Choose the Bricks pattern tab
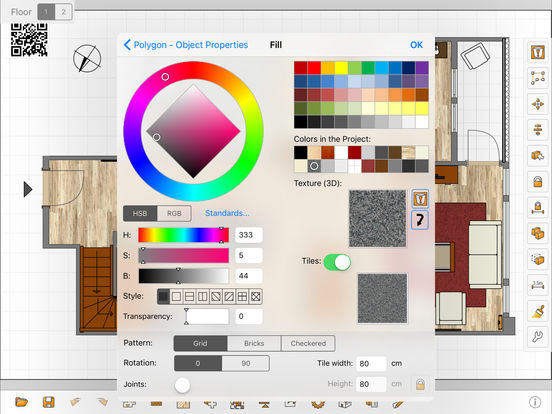 point(254,343)
